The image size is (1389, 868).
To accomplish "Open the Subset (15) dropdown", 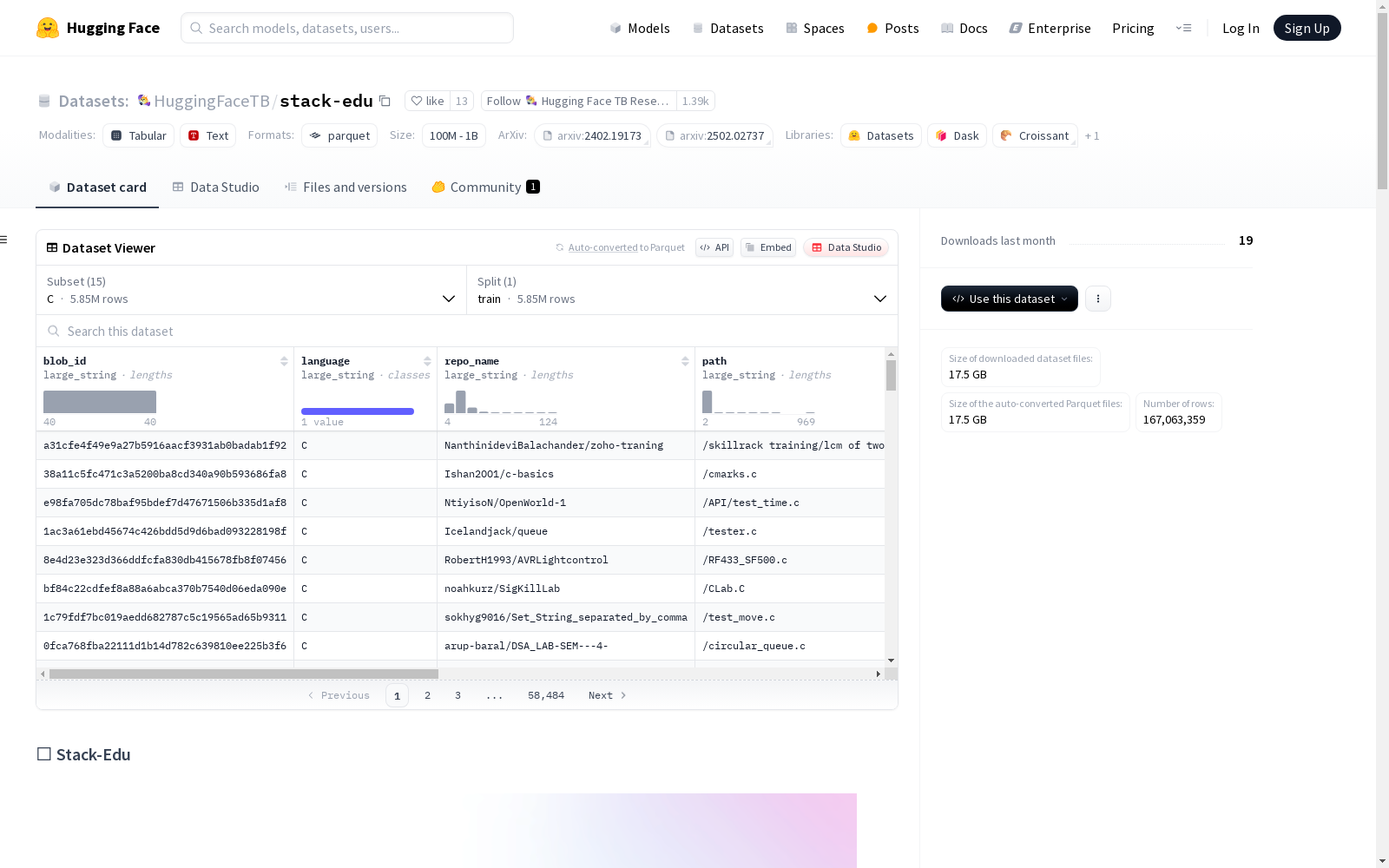I will point(252,290).
